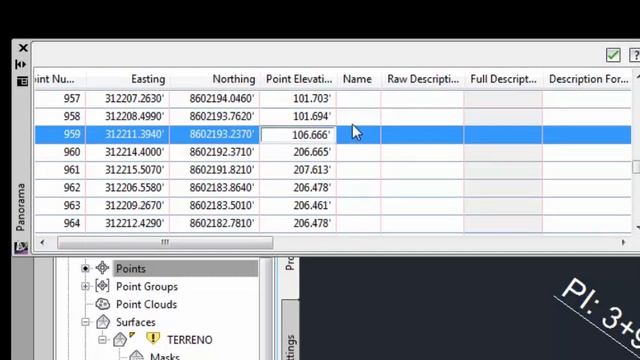Open Panorama properties menu icon
The width and height of the screenshot is (640, 360).
[x=22, y=81]
